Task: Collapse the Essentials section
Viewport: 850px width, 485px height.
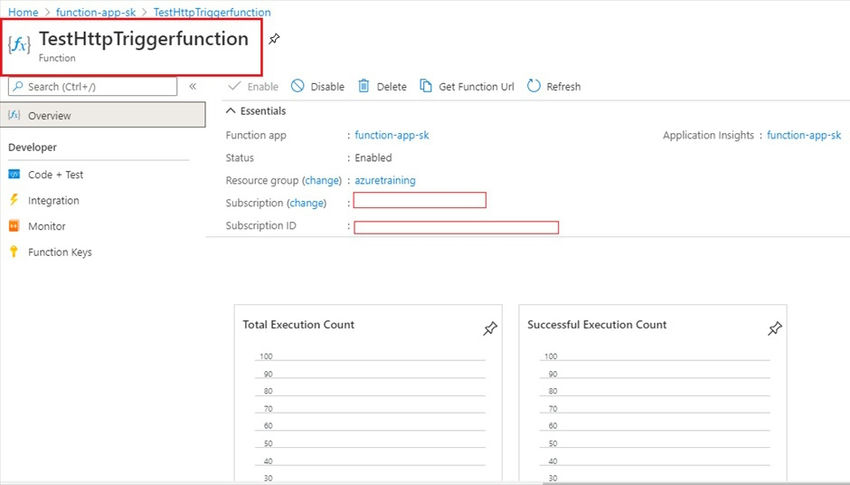Action: pyautogui.click(x=230, y=111)
